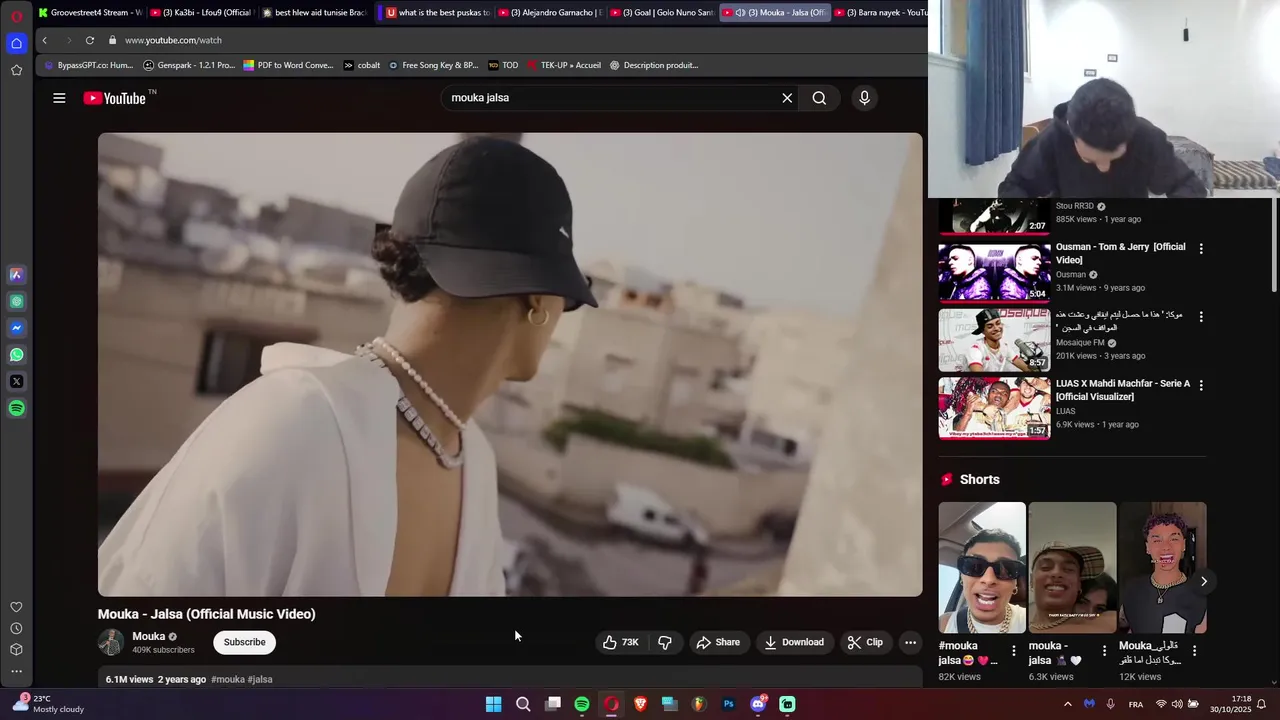Switch to the 'Ka3bi - Lfou9' tab
Screen dimensions: 1280x720
(201, 12)
